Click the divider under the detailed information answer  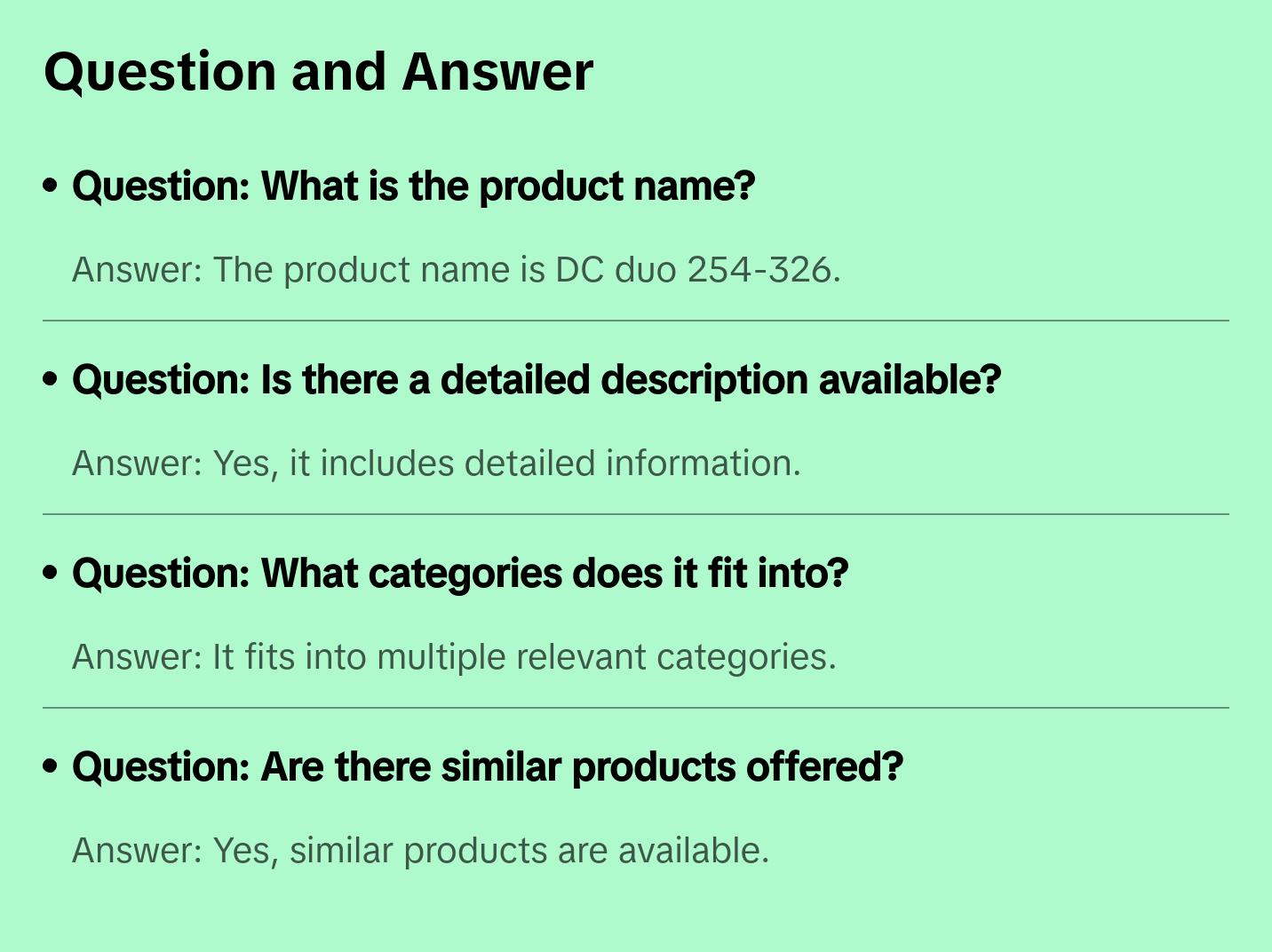[636, 514]
